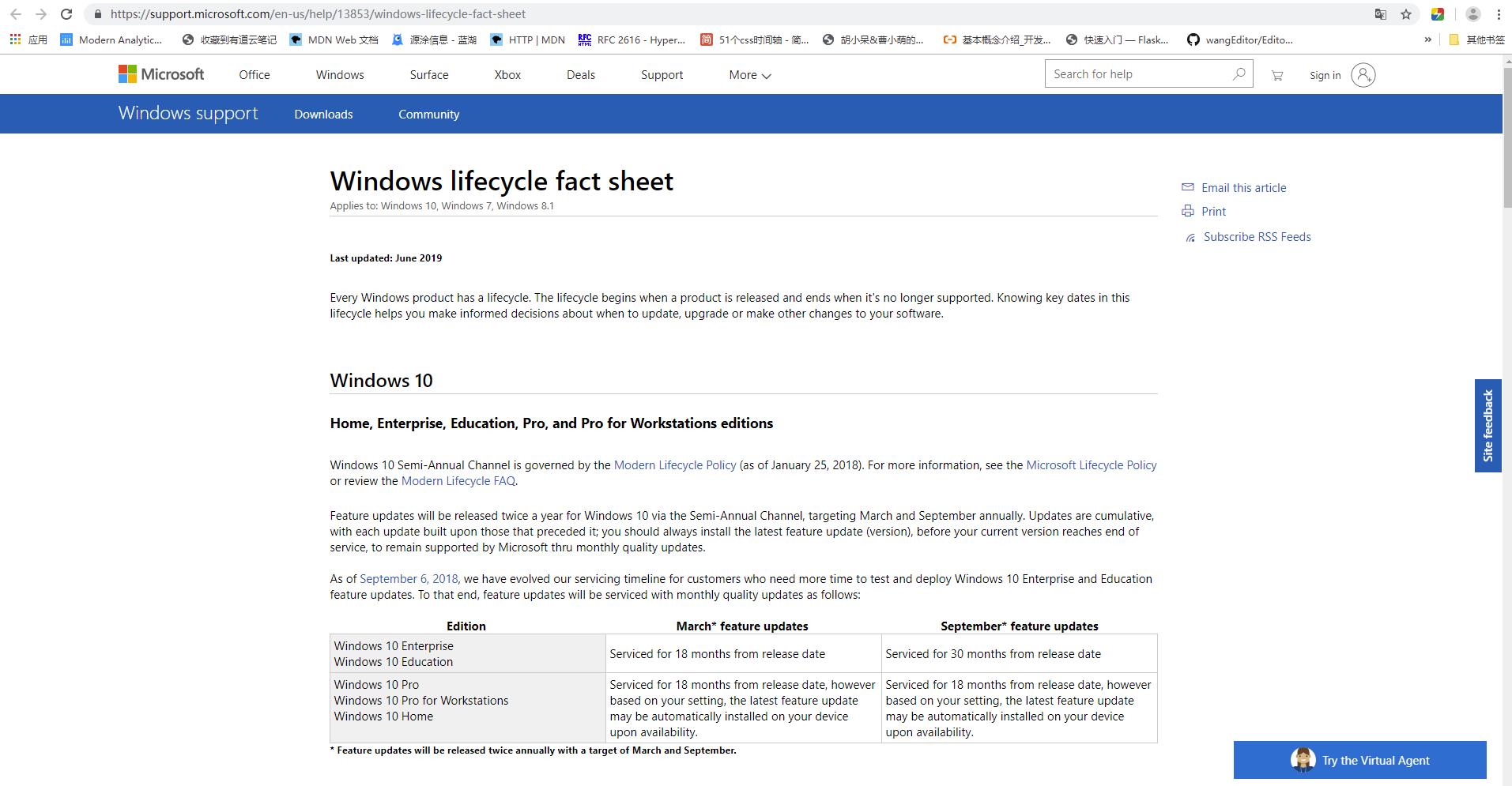
Task: Open the 基本概念介绍 bookmark
Action: pos(997,39)
